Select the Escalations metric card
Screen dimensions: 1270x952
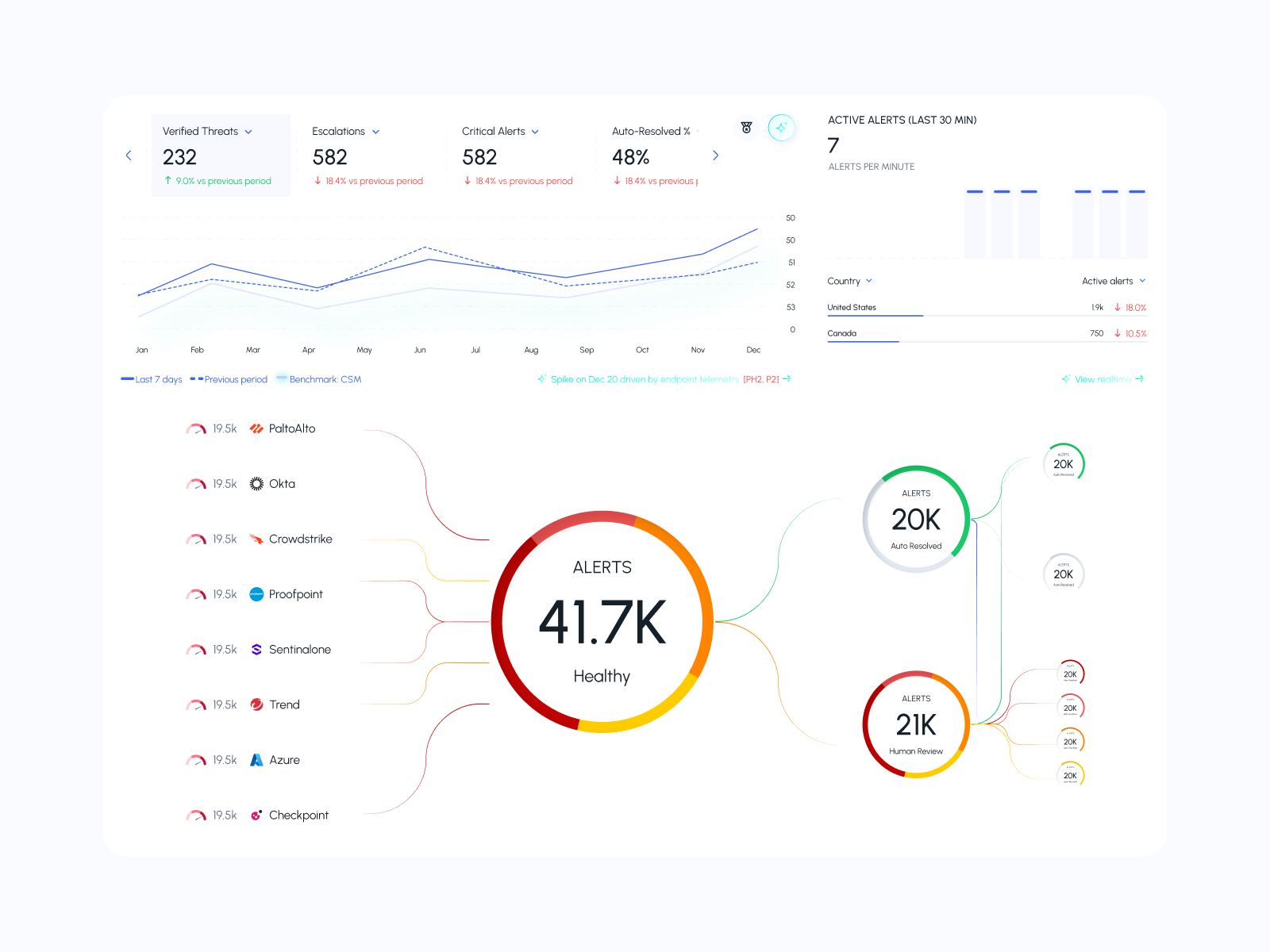click(367, 155)
